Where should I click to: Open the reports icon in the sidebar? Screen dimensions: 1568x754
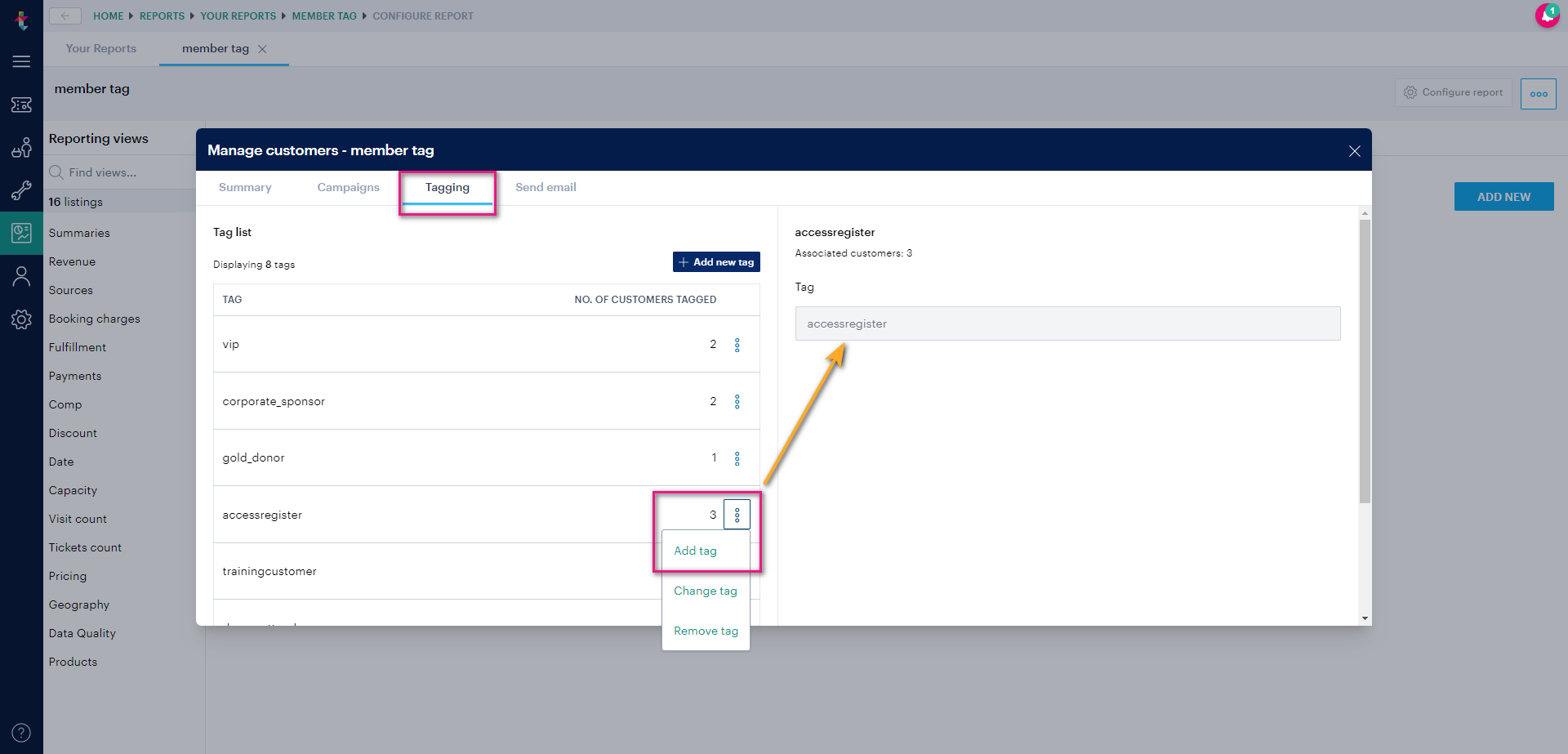[21, 234]
